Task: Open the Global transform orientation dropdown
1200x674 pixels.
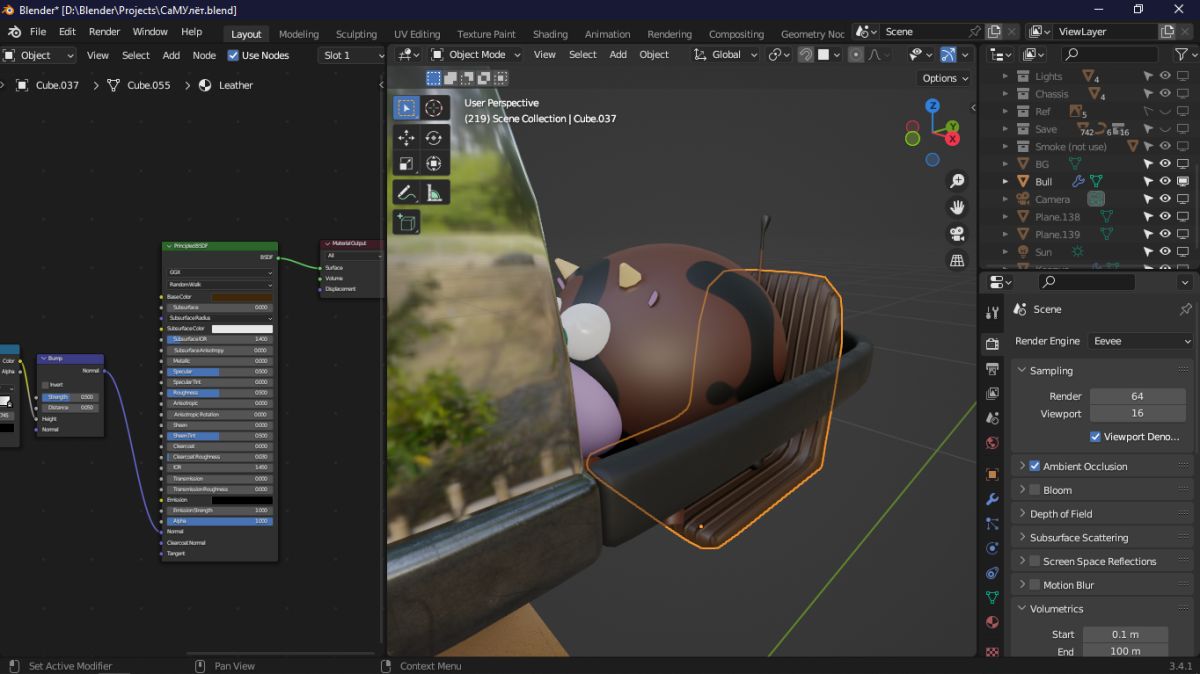Action: [x=726, y=55]
